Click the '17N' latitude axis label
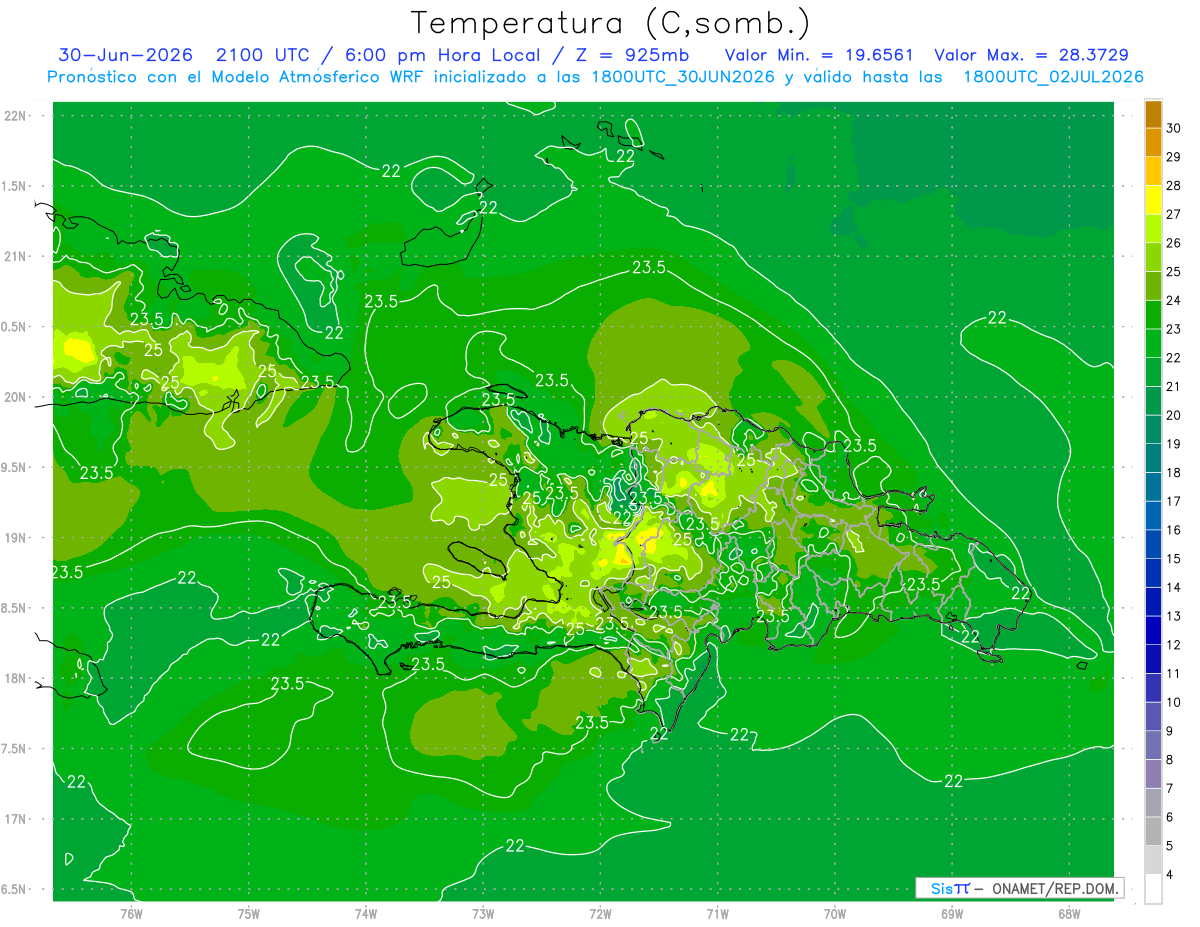Image resolution: width=1200 pixels, height=927 pixels. (17, 819)
